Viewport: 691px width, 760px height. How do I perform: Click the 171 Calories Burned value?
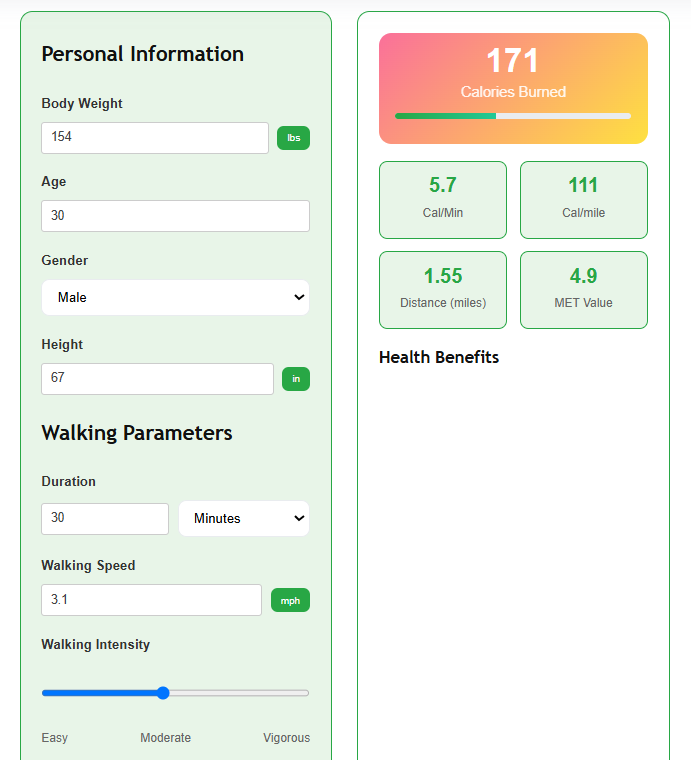513,61
